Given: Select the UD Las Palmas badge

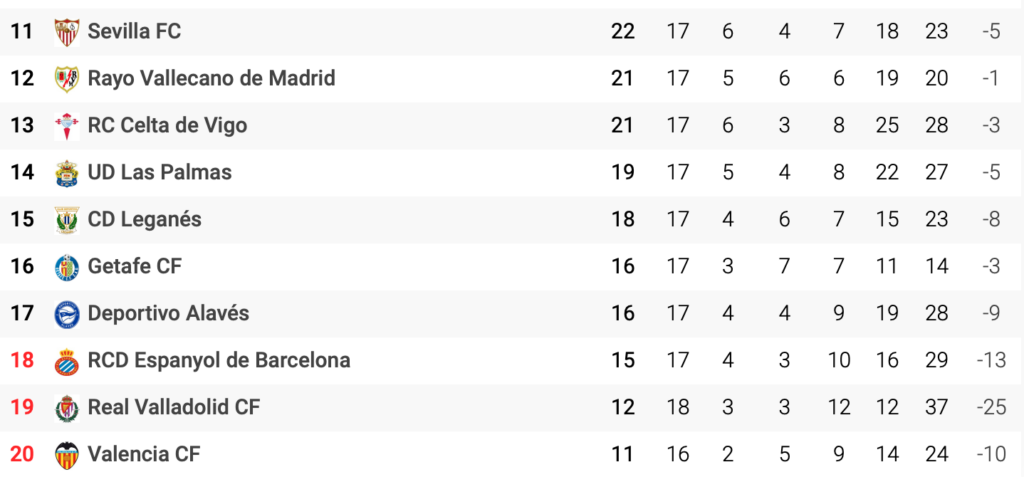Looking at the screenshot, I should click(67, 173).
